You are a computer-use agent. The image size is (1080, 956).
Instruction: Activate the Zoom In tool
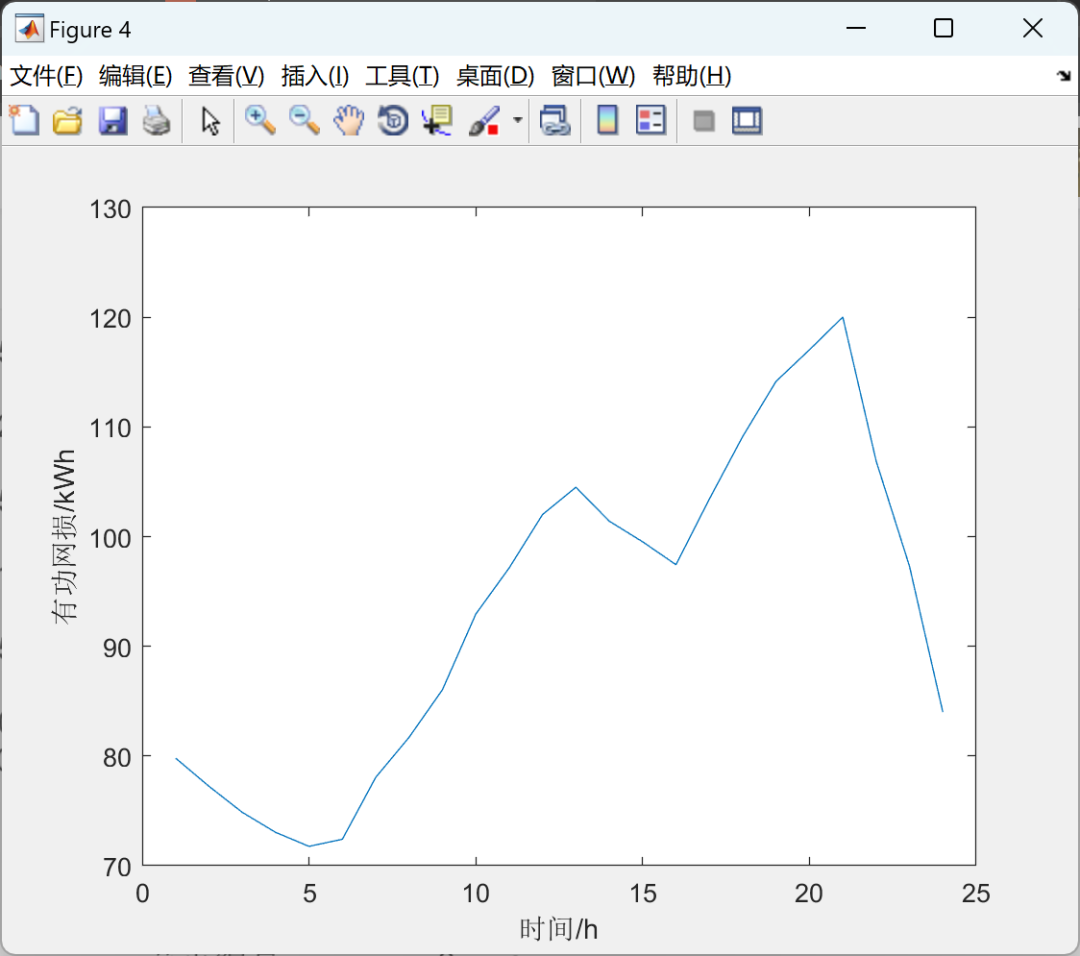click(260, 121)
